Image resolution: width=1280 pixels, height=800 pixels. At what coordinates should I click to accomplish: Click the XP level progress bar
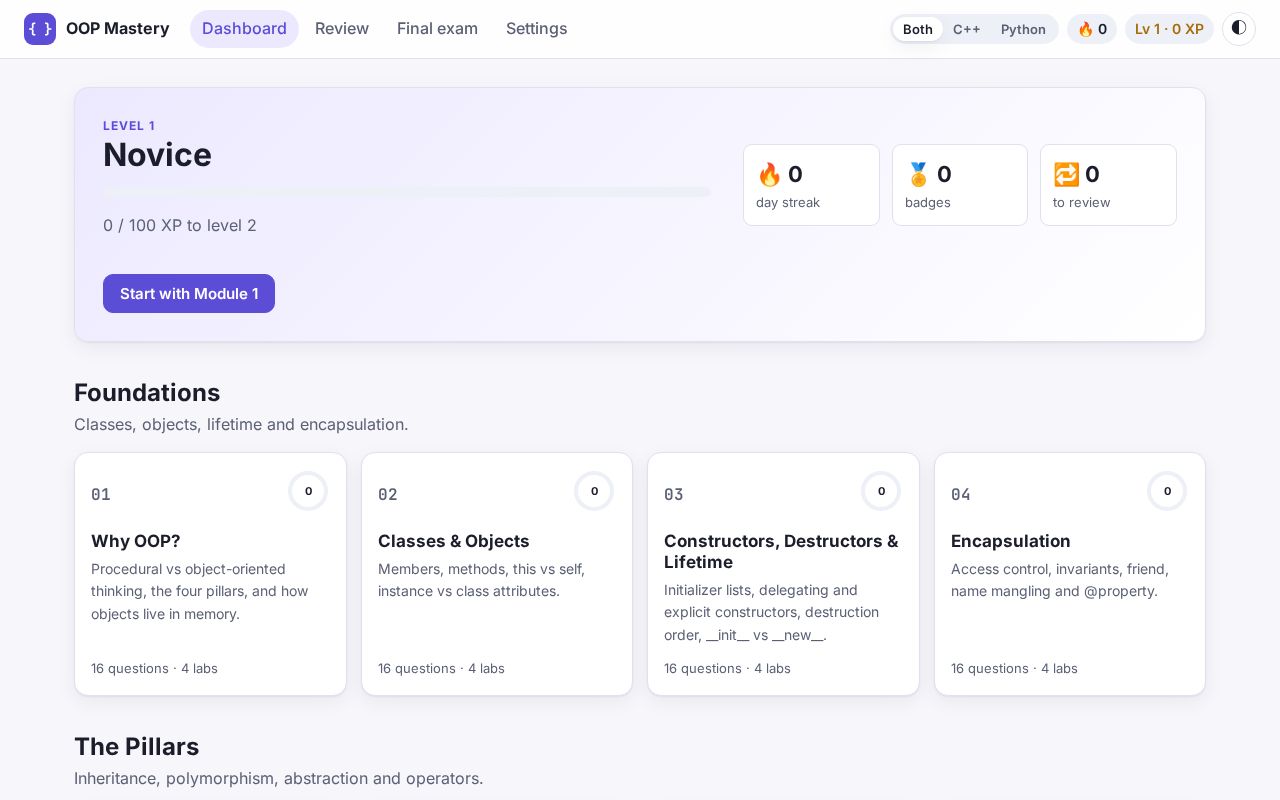(407, 192)
